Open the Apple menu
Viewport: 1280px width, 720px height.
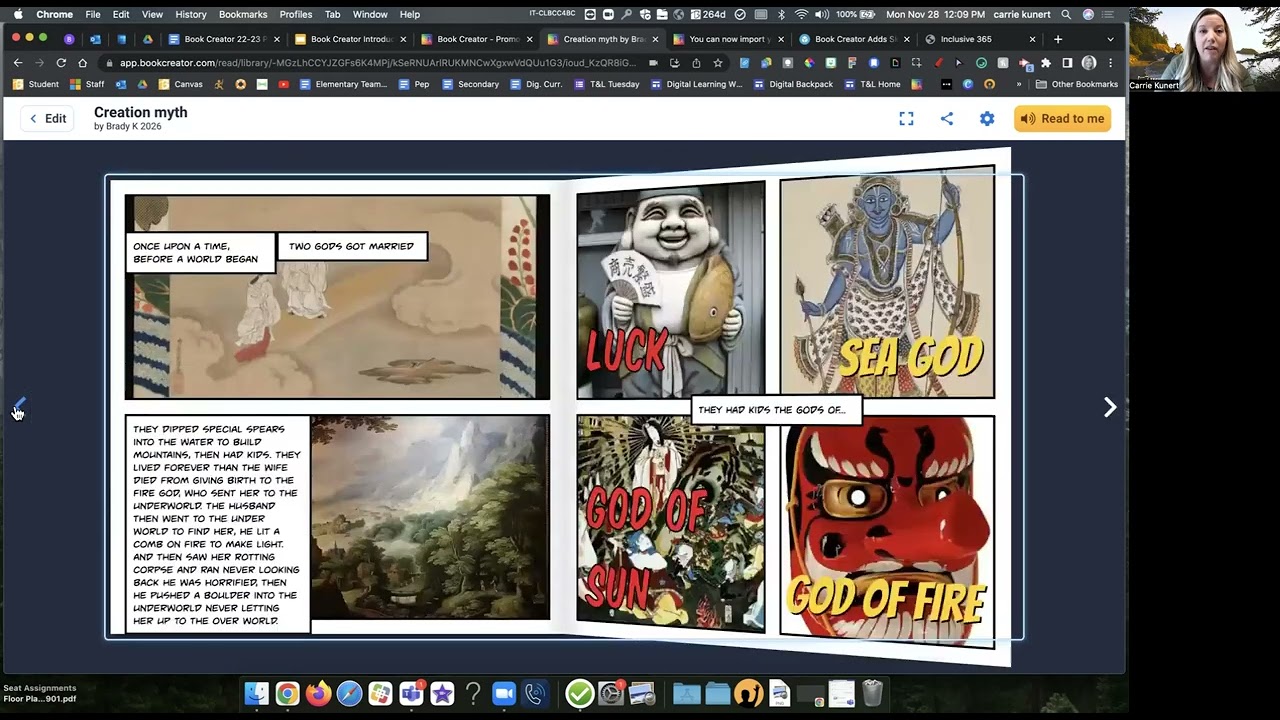tap(17, 14)
